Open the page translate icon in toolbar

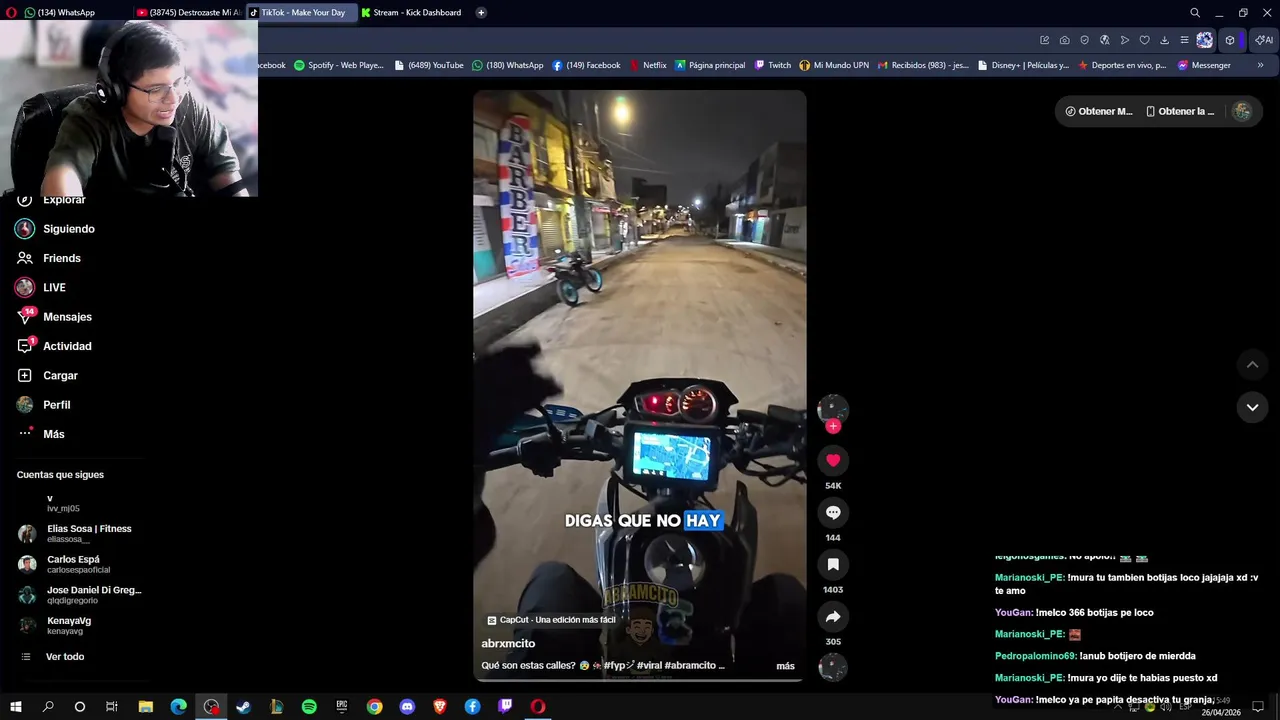(1104, 40)
